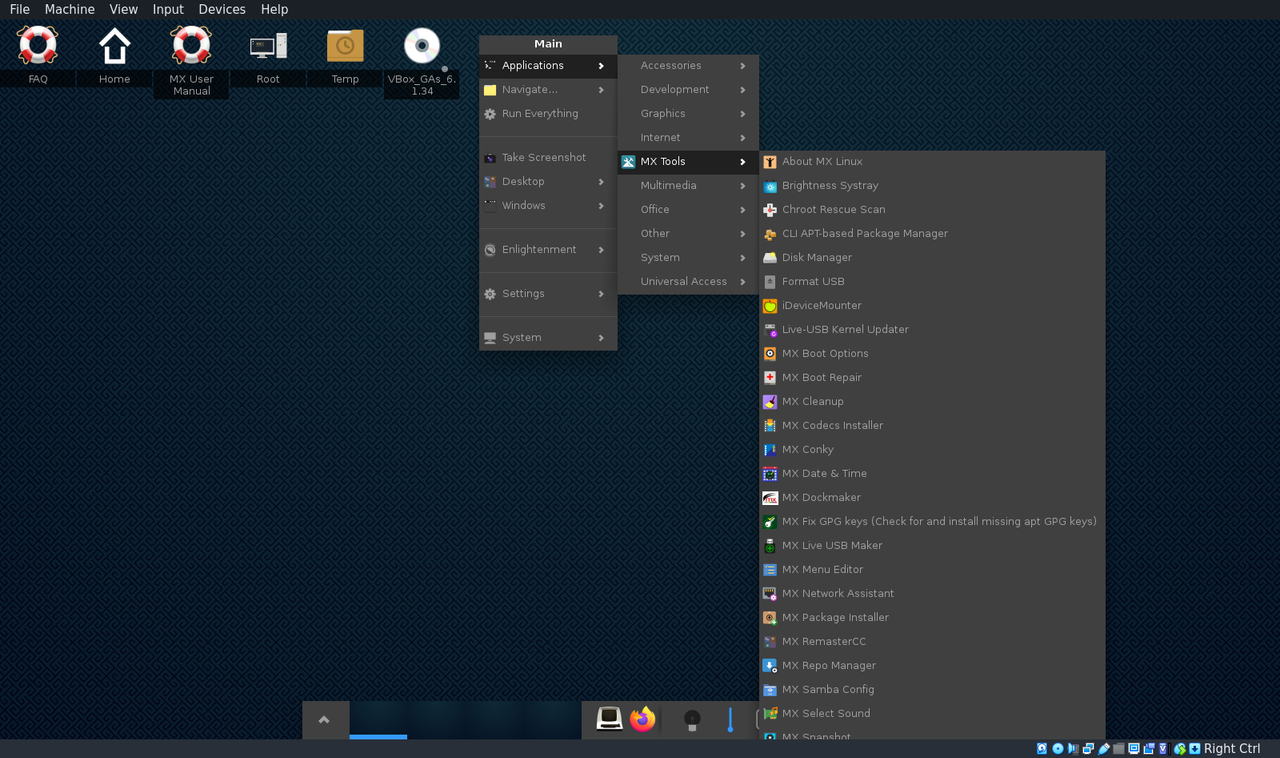This screenshot has width=1280, height=758.
Task: Expand the hidden dock via the arrow tab
Action: (325, 719)
